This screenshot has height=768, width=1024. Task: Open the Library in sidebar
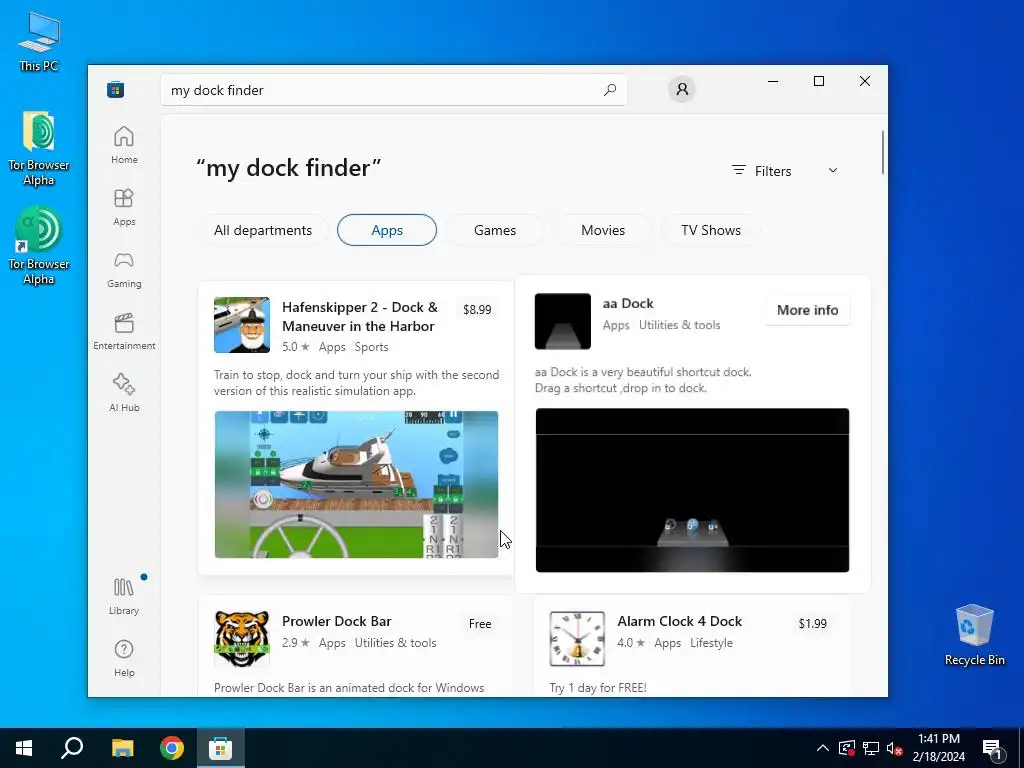(124, 596)
